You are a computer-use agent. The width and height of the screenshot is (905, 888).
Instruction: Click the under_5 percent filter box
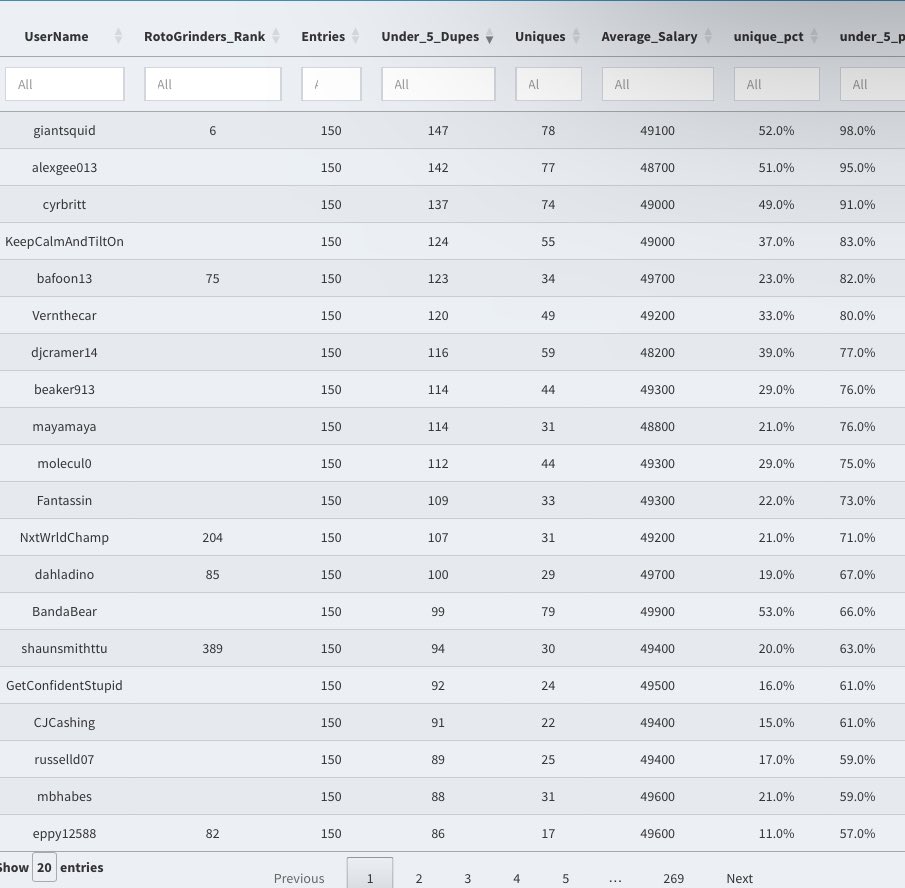(x=873, y=84)
